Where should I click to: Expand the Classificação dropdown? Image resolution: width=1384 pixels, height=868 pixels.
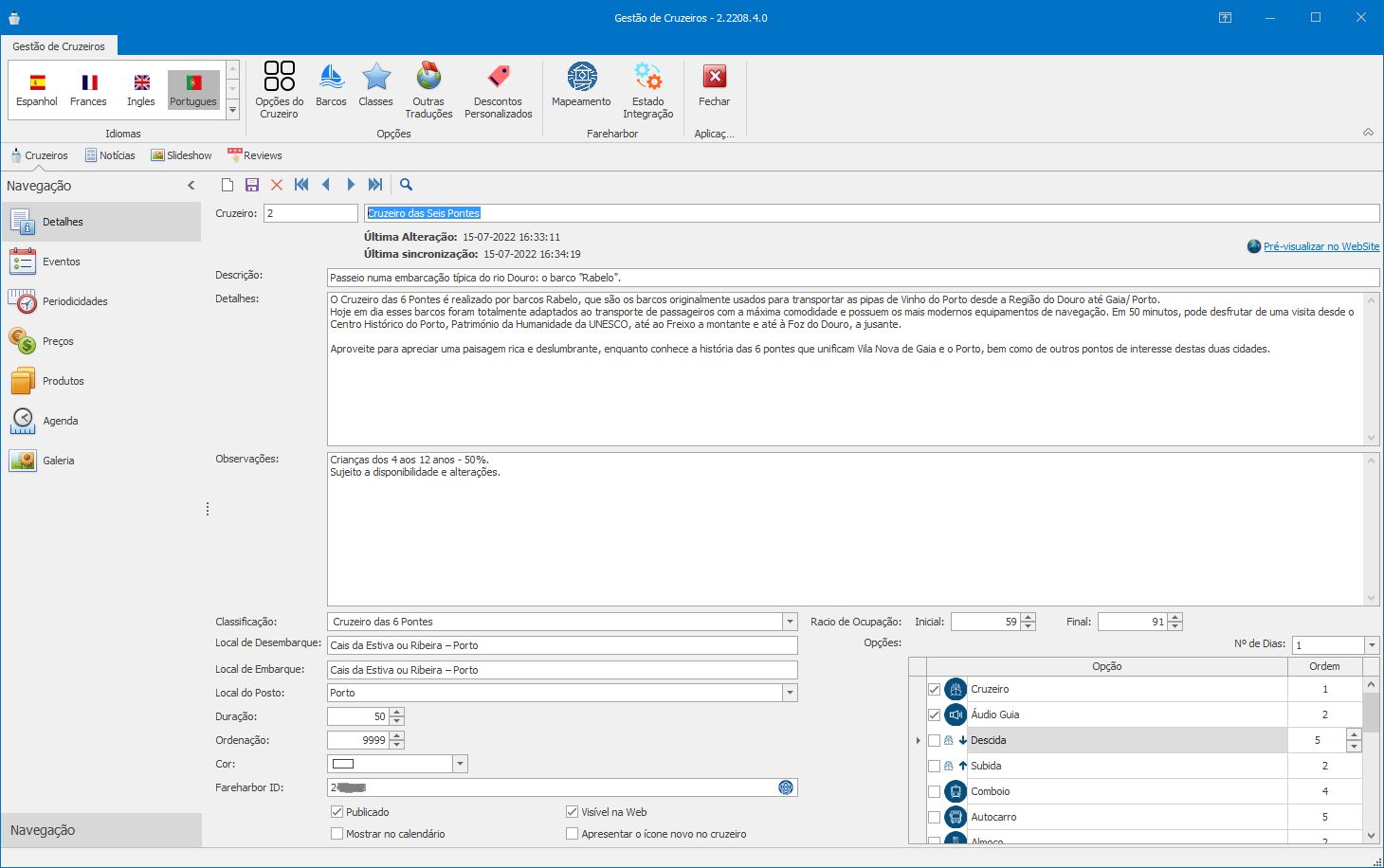click(x=790, y=622)
